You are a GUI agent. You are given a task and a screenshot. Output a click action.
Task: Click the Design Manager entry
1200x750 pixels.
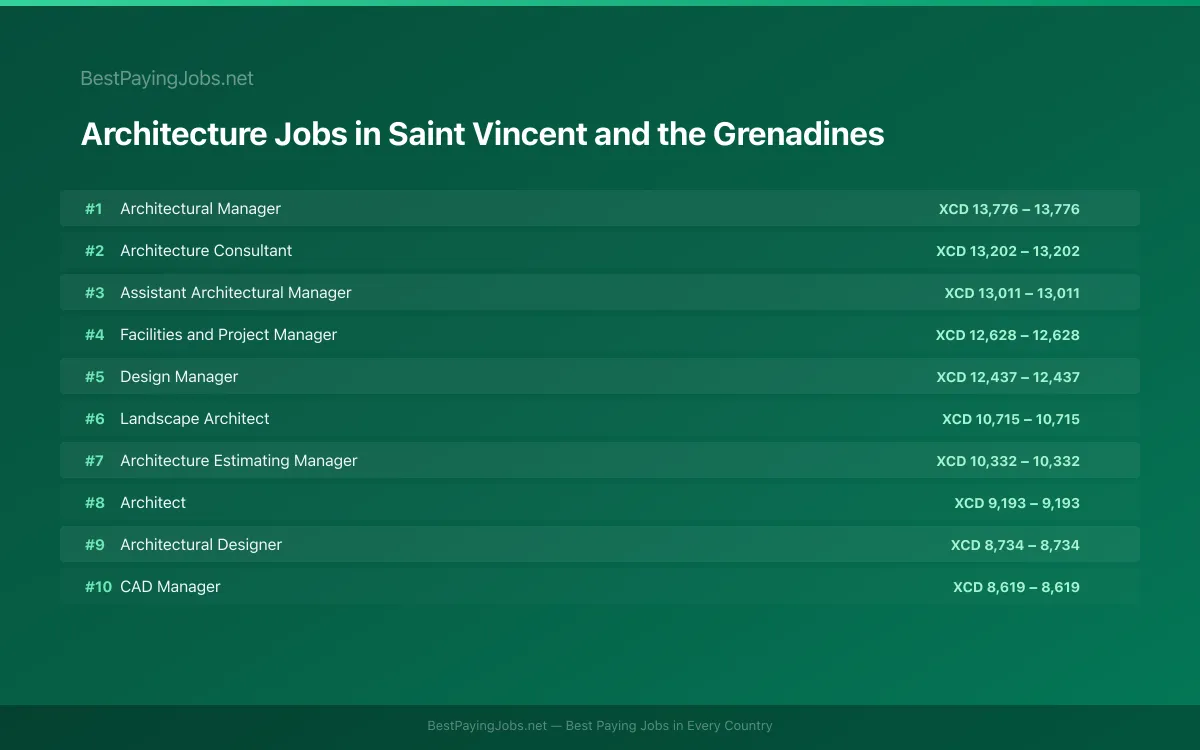tap(179, 376)
